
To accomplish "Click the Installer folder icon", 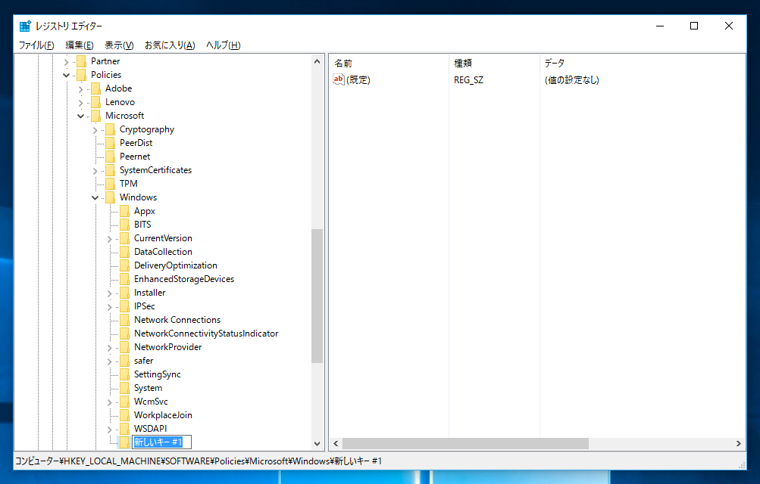I will pyautogui.click(x=125, y=293).
